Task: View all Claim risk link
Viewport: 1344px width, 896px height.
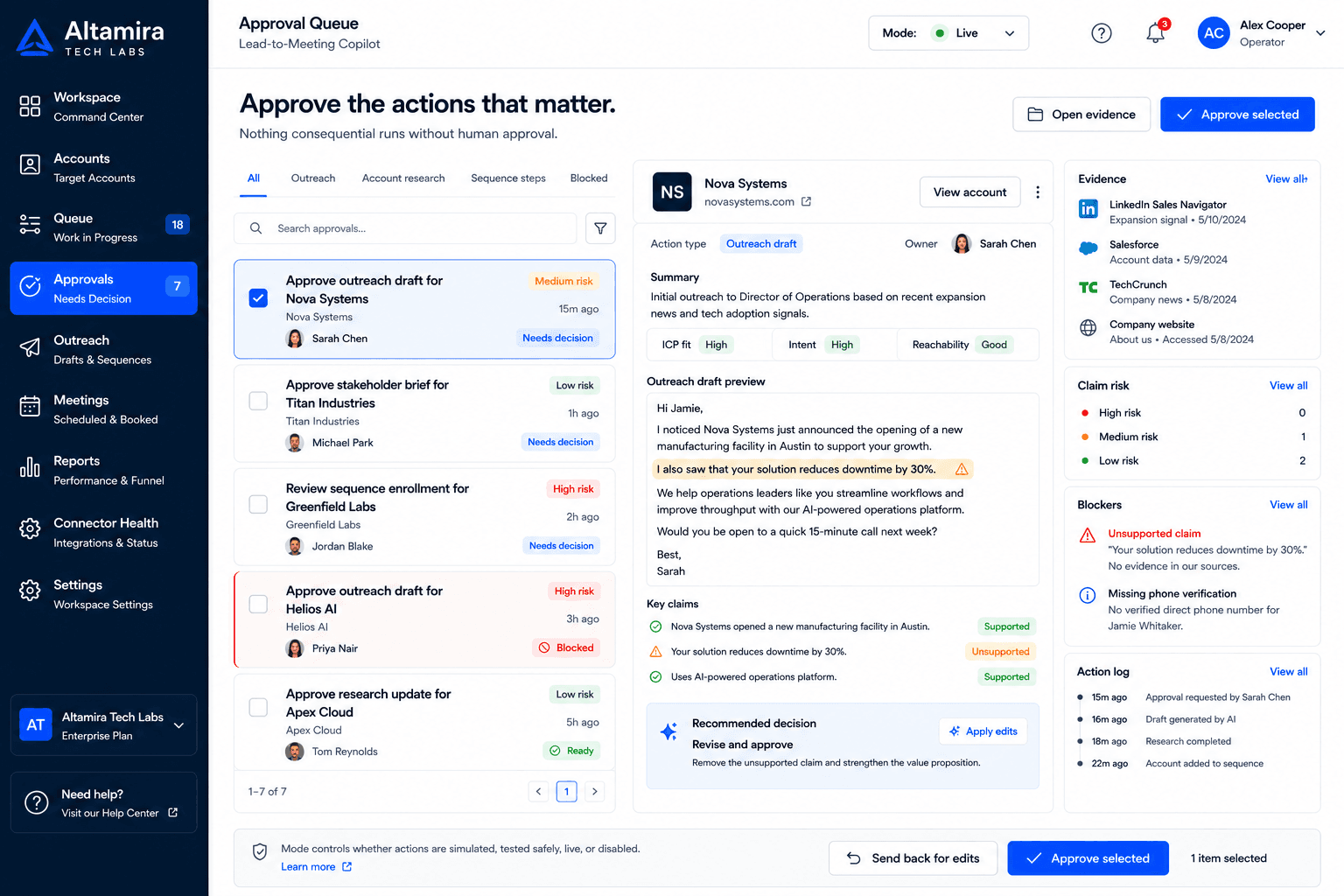Action: (x=1289, y=386)
